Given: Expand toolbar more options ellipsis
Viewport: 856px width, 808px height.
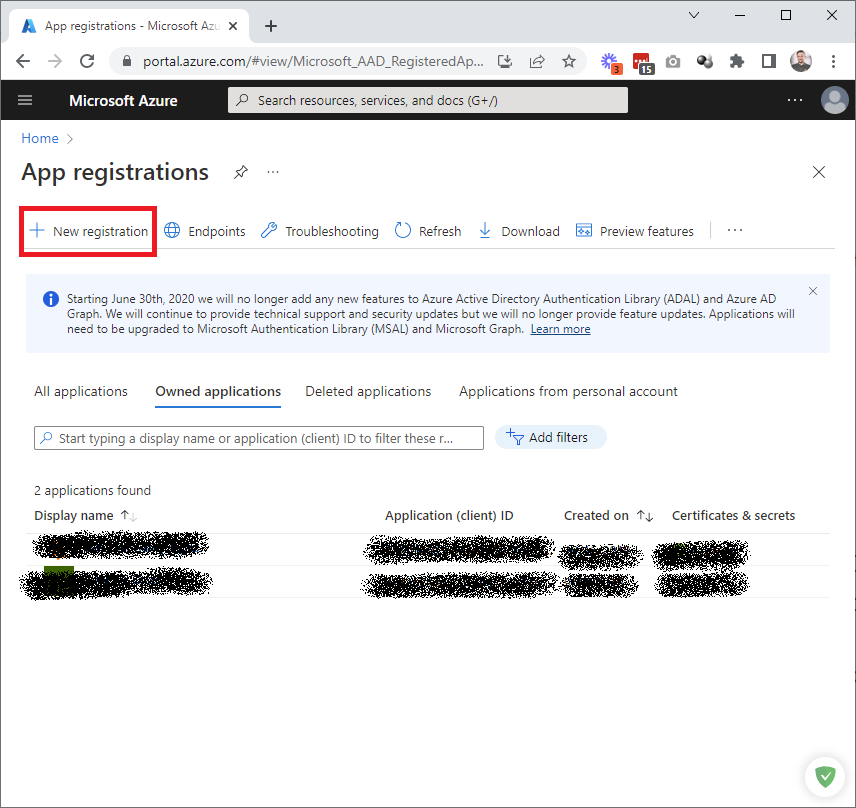Looking at the screenshot, I should (735, 231).
